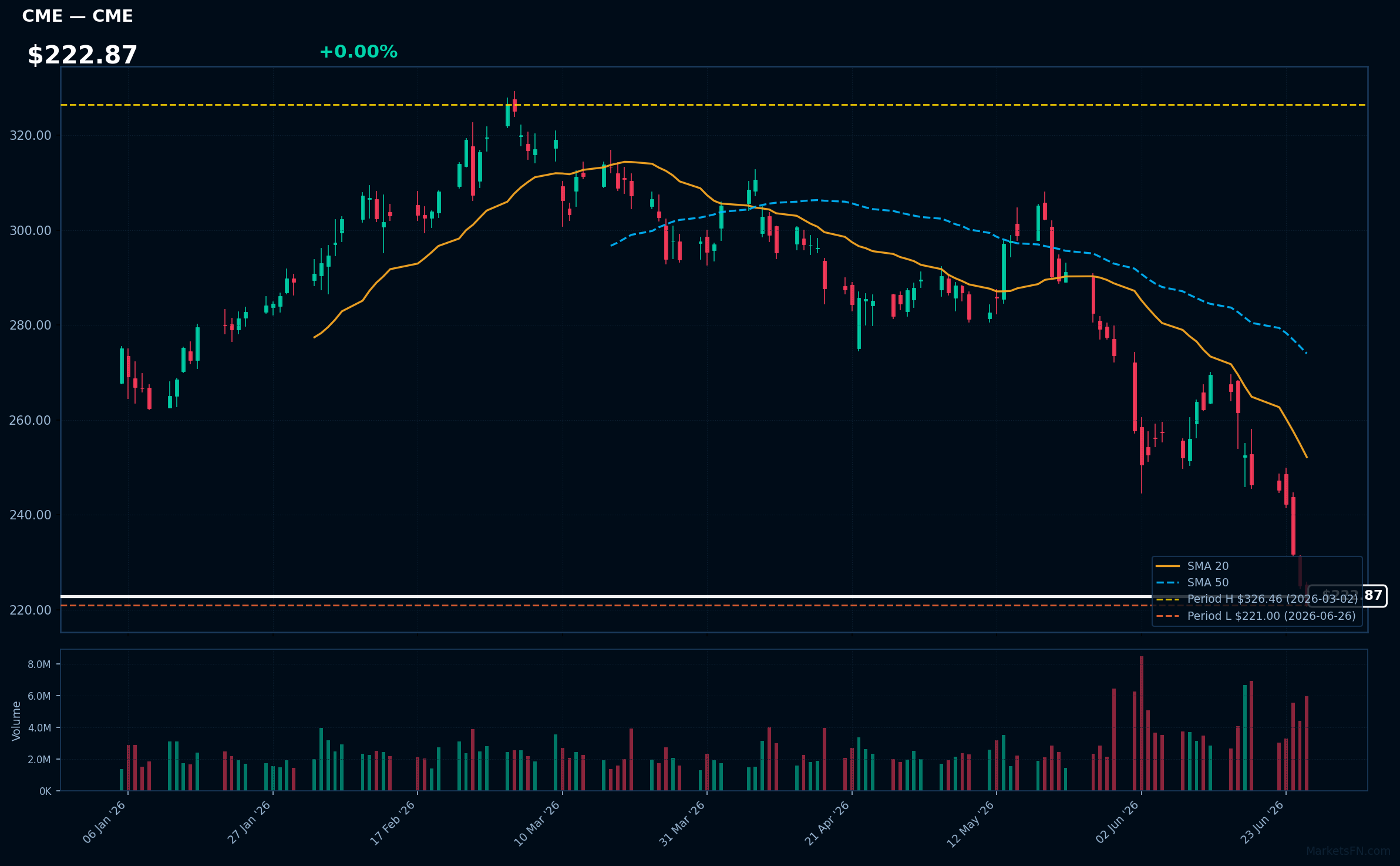Click the blue dashed SMA 50 swatch in legend
Image resolution: width=1400 pixels, height=866 pixels.
[x=1167, y=583]
